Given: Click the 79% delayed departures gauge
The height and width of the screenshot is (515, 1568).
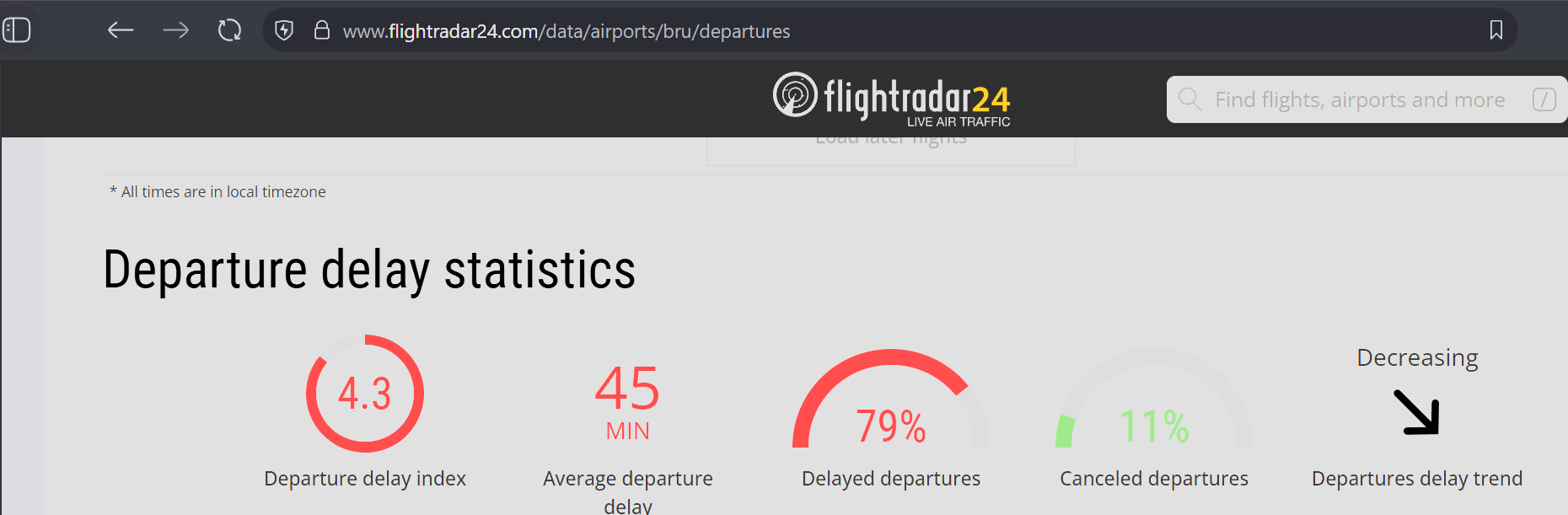Looking at the screenshot, I should tap(890, 405).
